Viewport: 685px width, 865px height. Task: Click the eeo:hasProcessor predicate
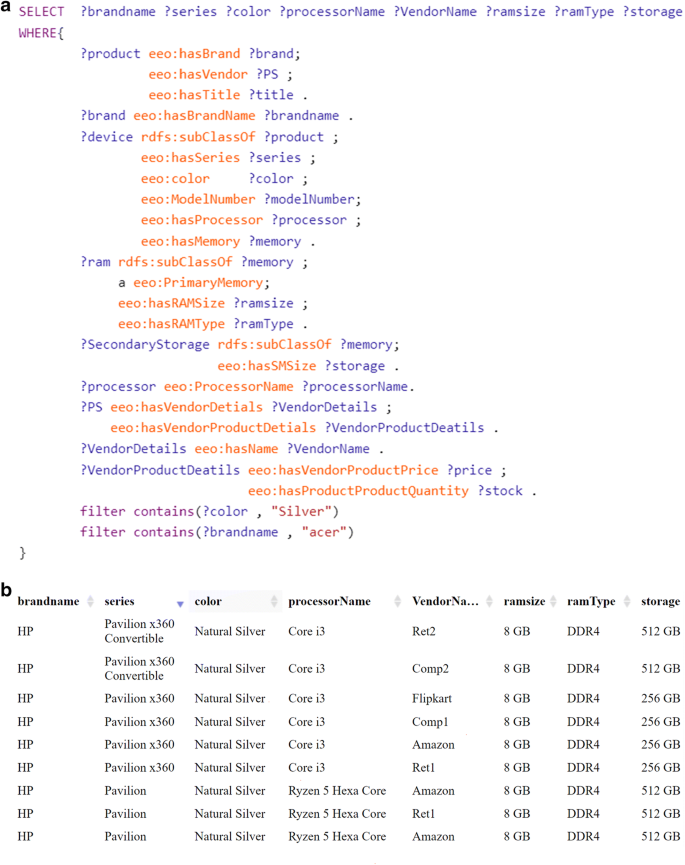[202, 220]
